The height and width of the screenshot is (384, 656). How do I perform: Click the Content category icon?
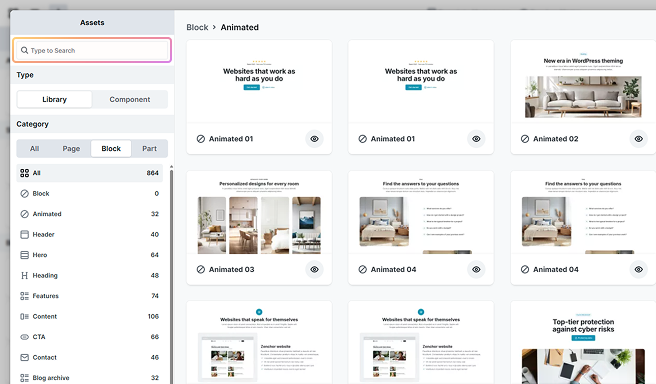pos(25,316)
